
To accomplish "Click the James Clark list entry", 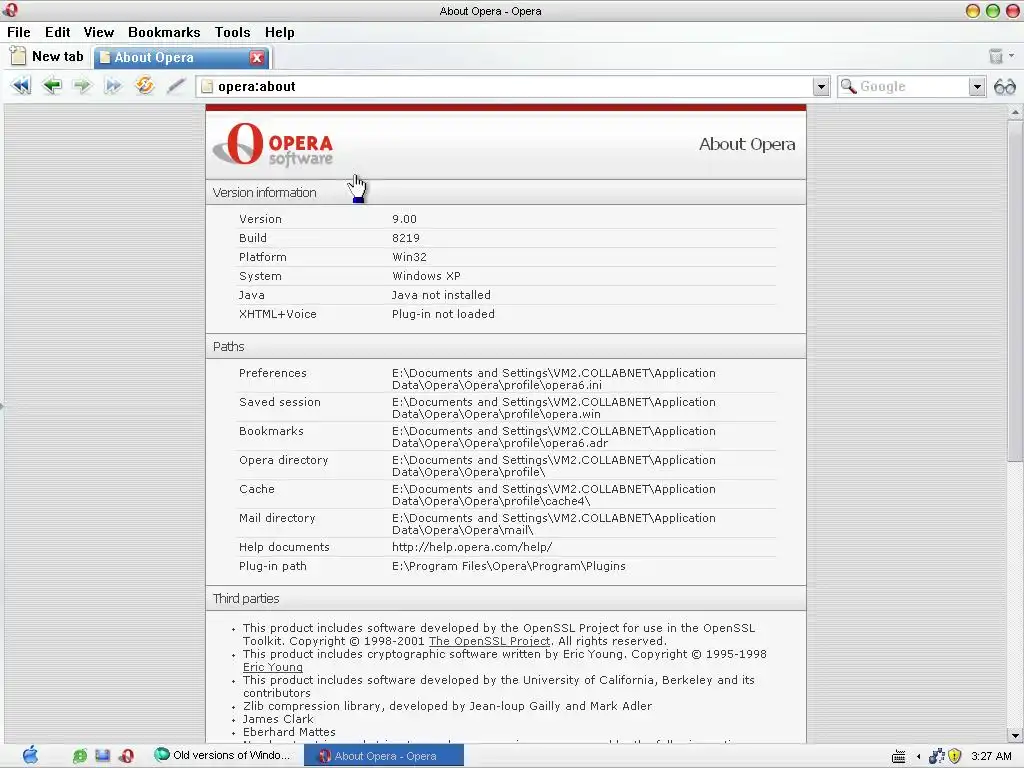I will [x=278, y=719].
